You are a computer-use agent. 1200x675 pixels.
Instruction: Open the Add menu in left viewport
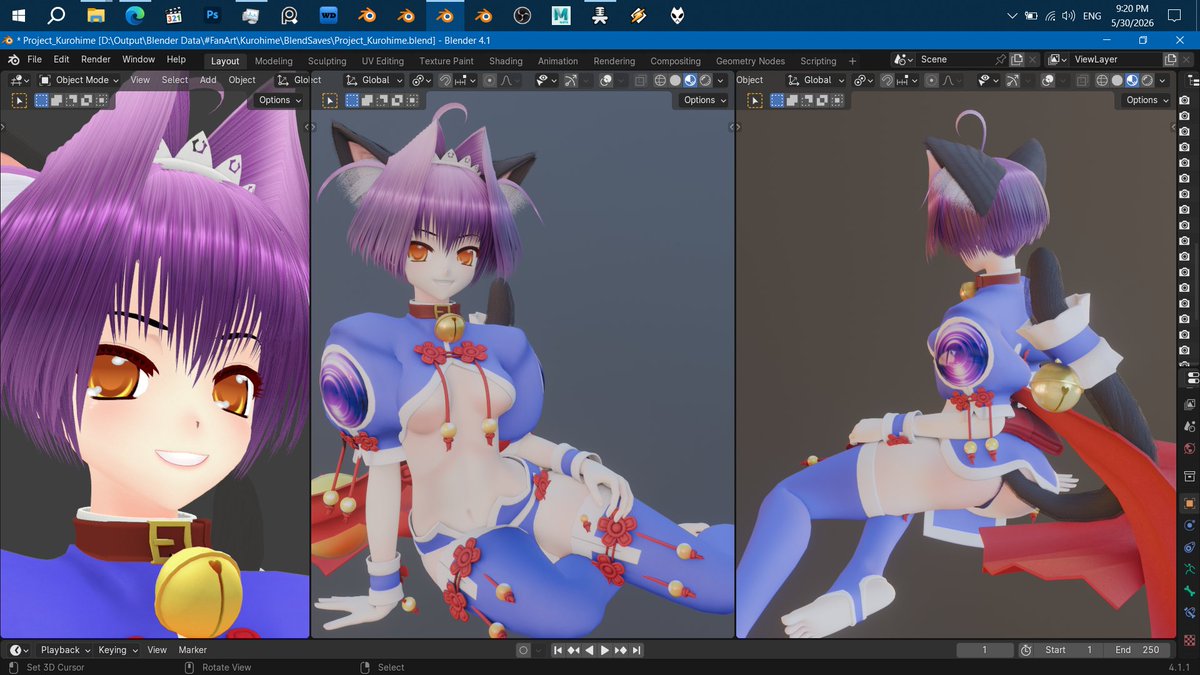coord(208,80)
